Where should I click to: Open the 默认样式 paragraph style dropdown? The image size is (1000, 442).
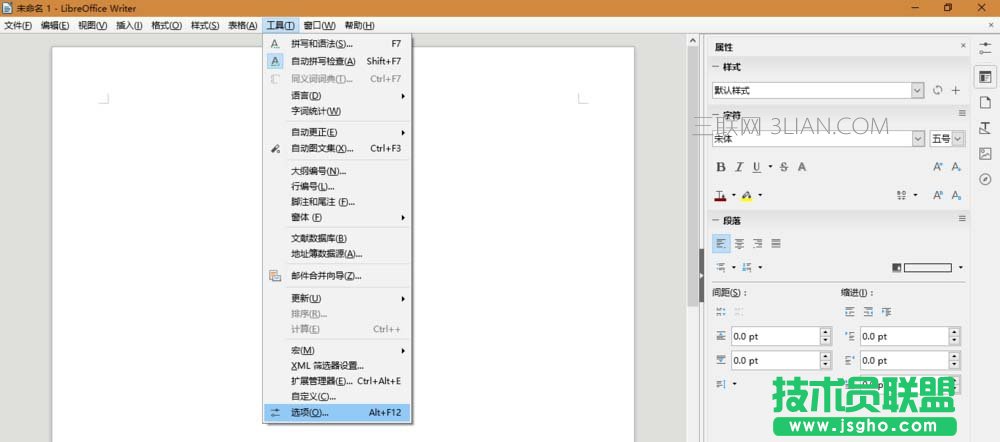[917, 91]
